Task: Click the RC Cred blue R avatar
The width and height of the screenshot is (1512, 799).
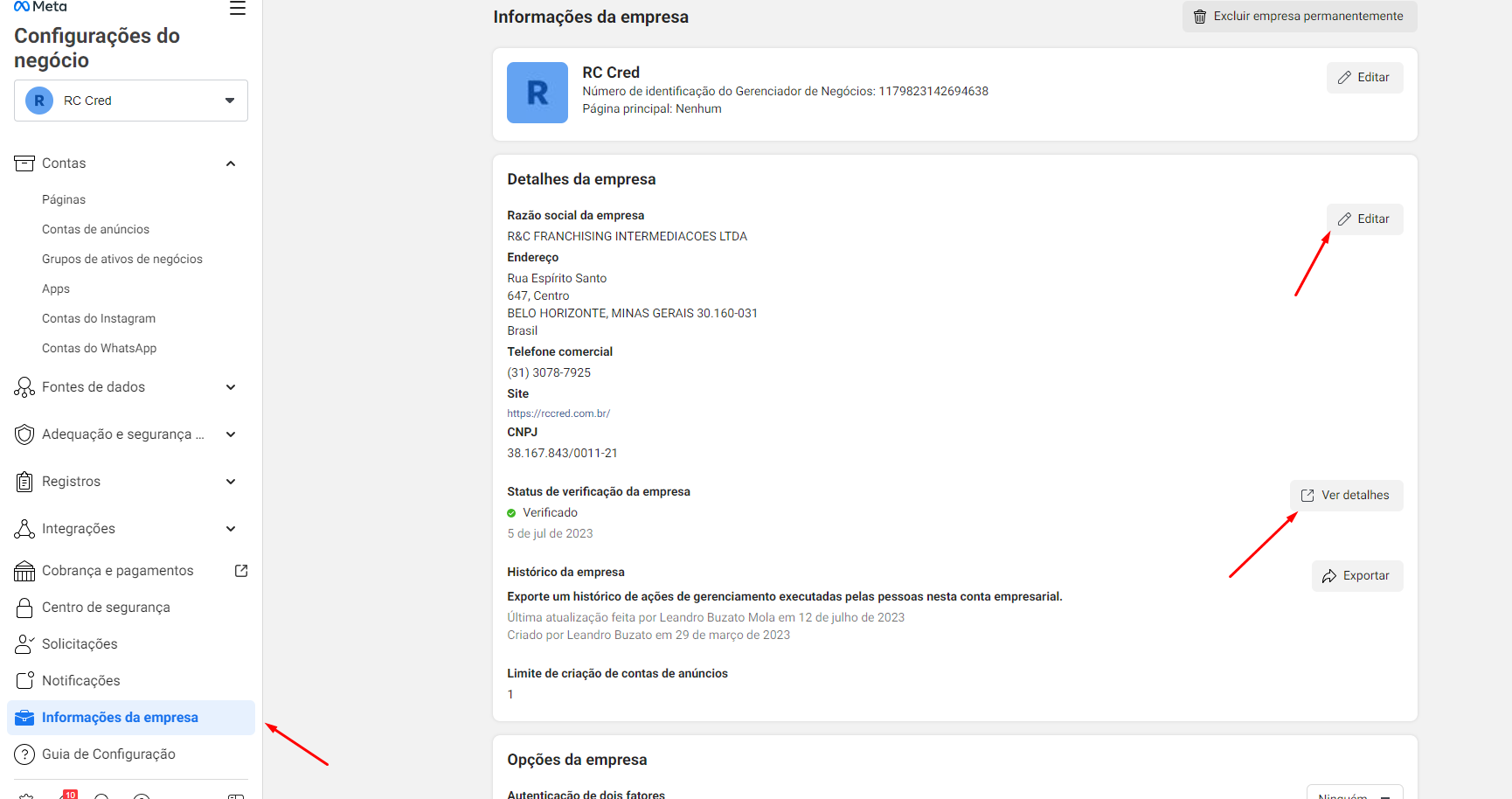Action: tap(538, 93)
